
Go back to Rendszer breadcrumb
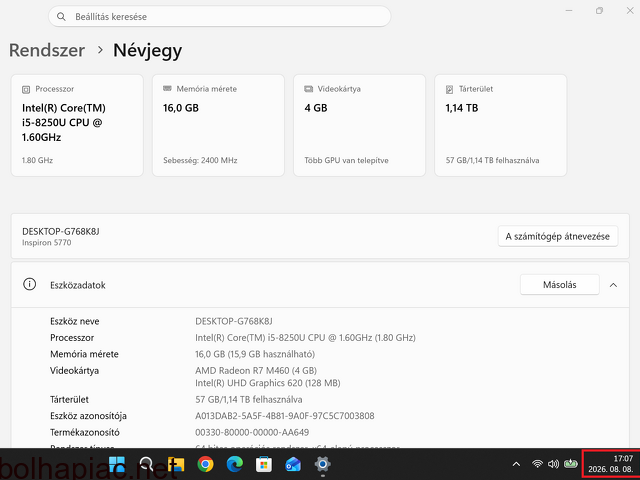click(47, 50)
